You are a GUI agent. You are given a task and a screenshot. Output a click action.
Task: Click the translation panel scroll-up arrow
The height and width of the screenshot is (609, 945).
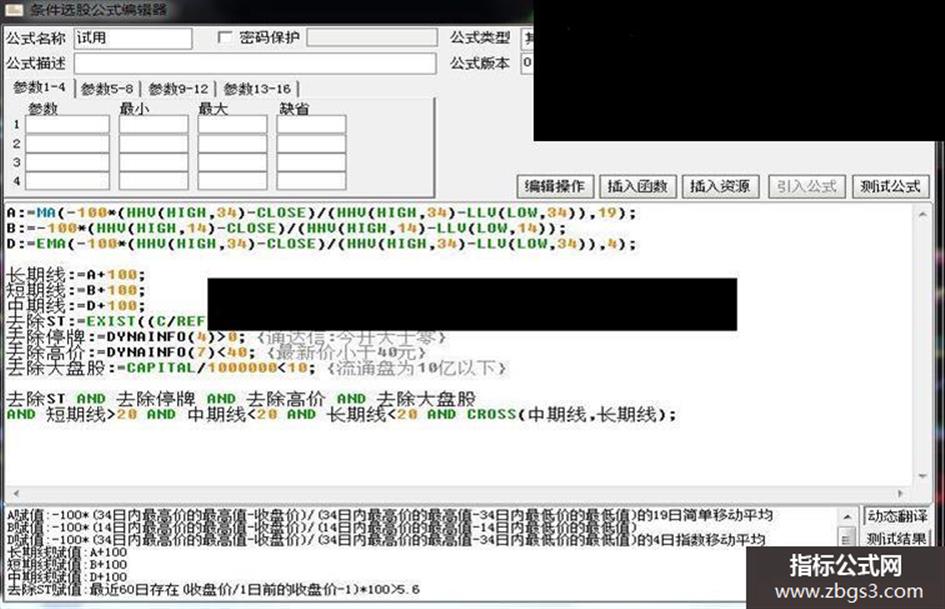point(847,517)
